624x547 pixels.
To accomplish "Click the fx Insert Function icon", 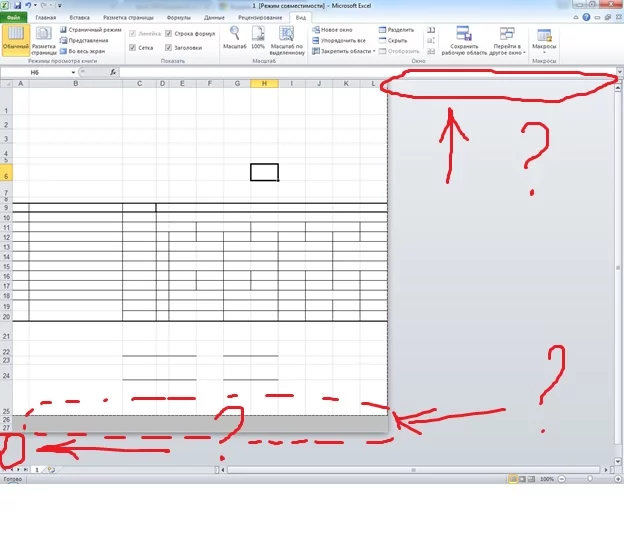I will 113,72.
